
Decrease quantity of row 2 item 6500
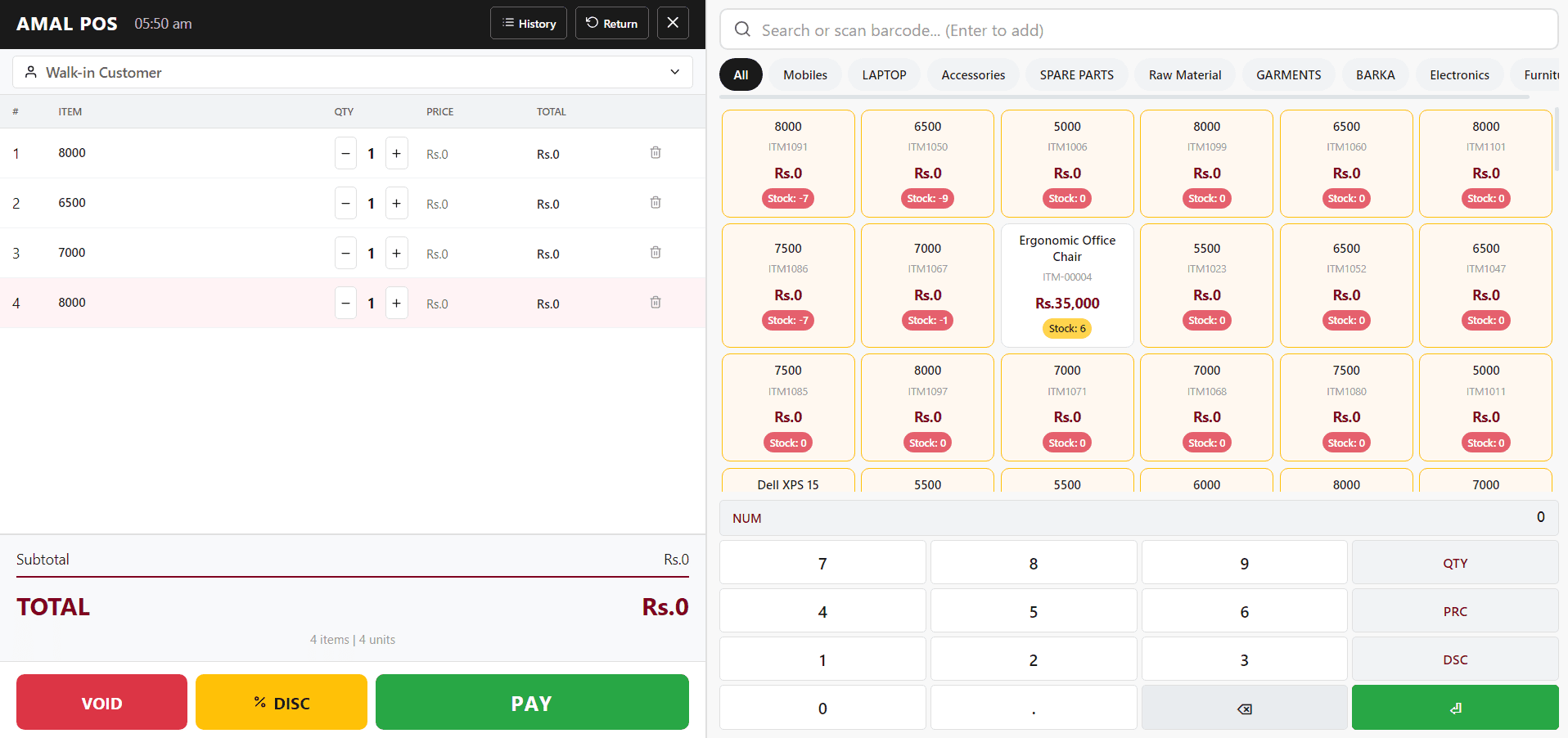click(345, 204)
